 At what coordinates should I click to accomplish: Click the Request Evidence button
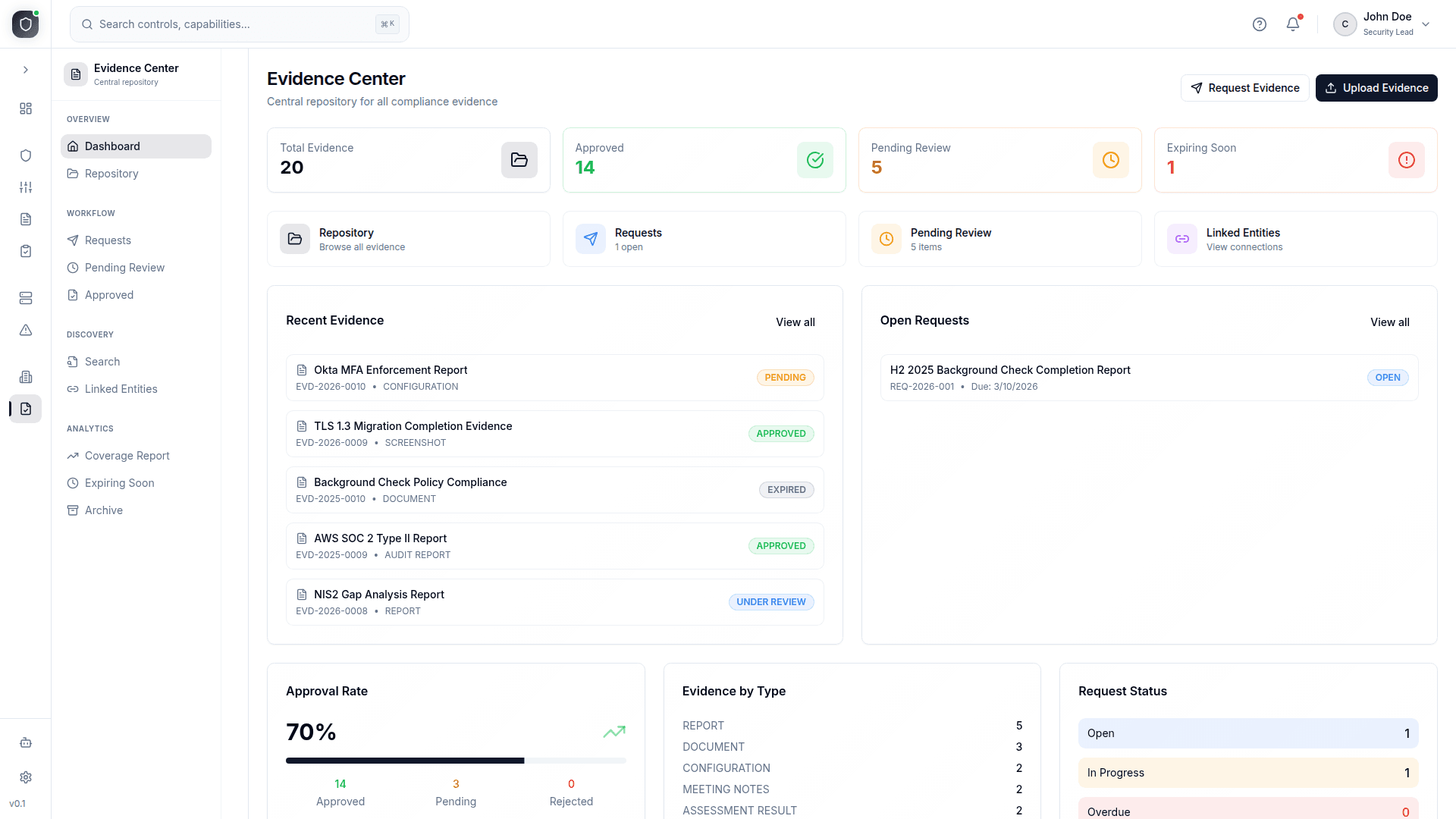point(1244,88)
